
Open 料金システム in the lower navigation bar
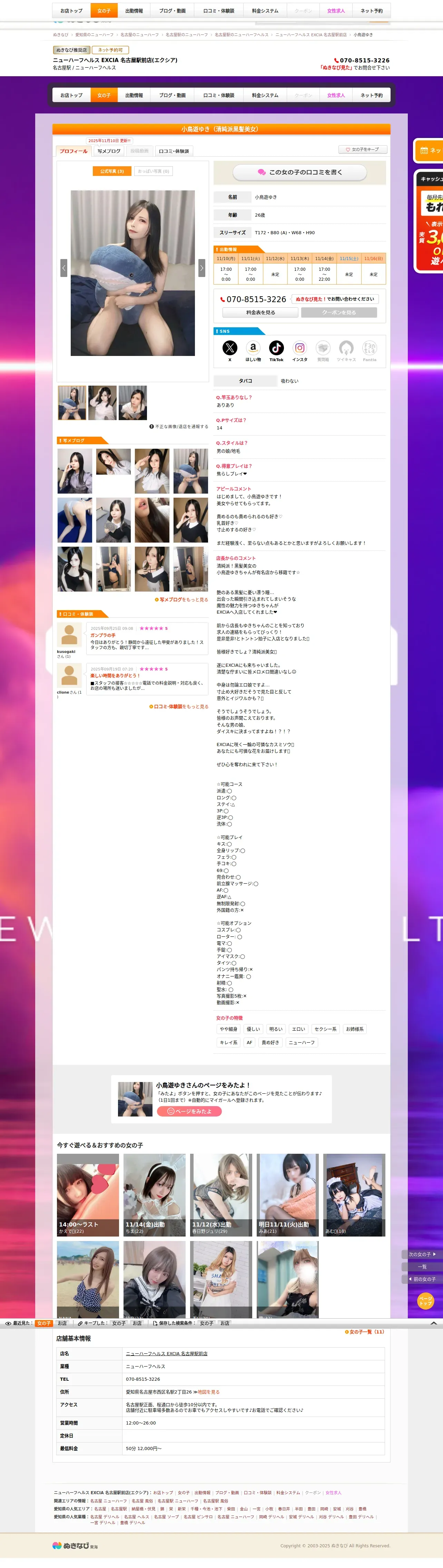265,96
